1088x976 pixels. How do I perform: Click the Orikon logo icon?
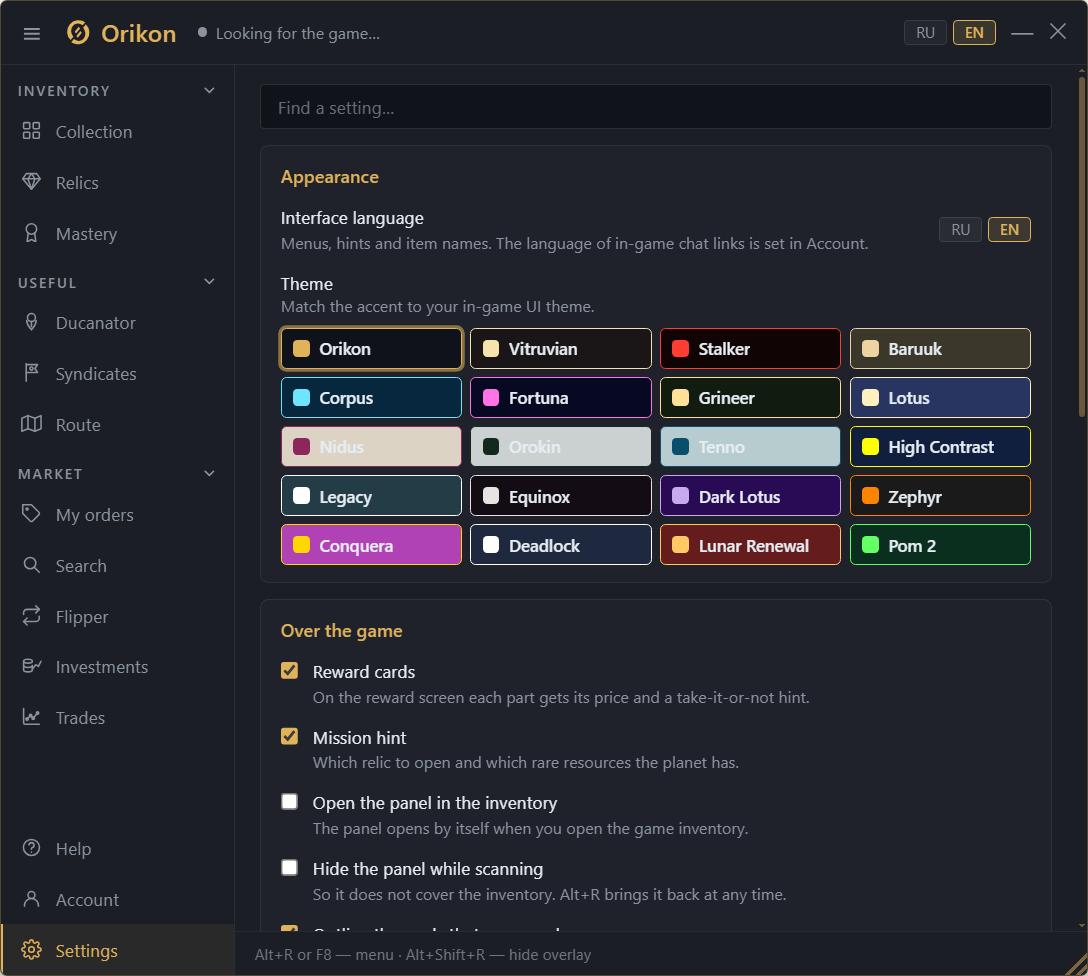click(x=78, y=33)
